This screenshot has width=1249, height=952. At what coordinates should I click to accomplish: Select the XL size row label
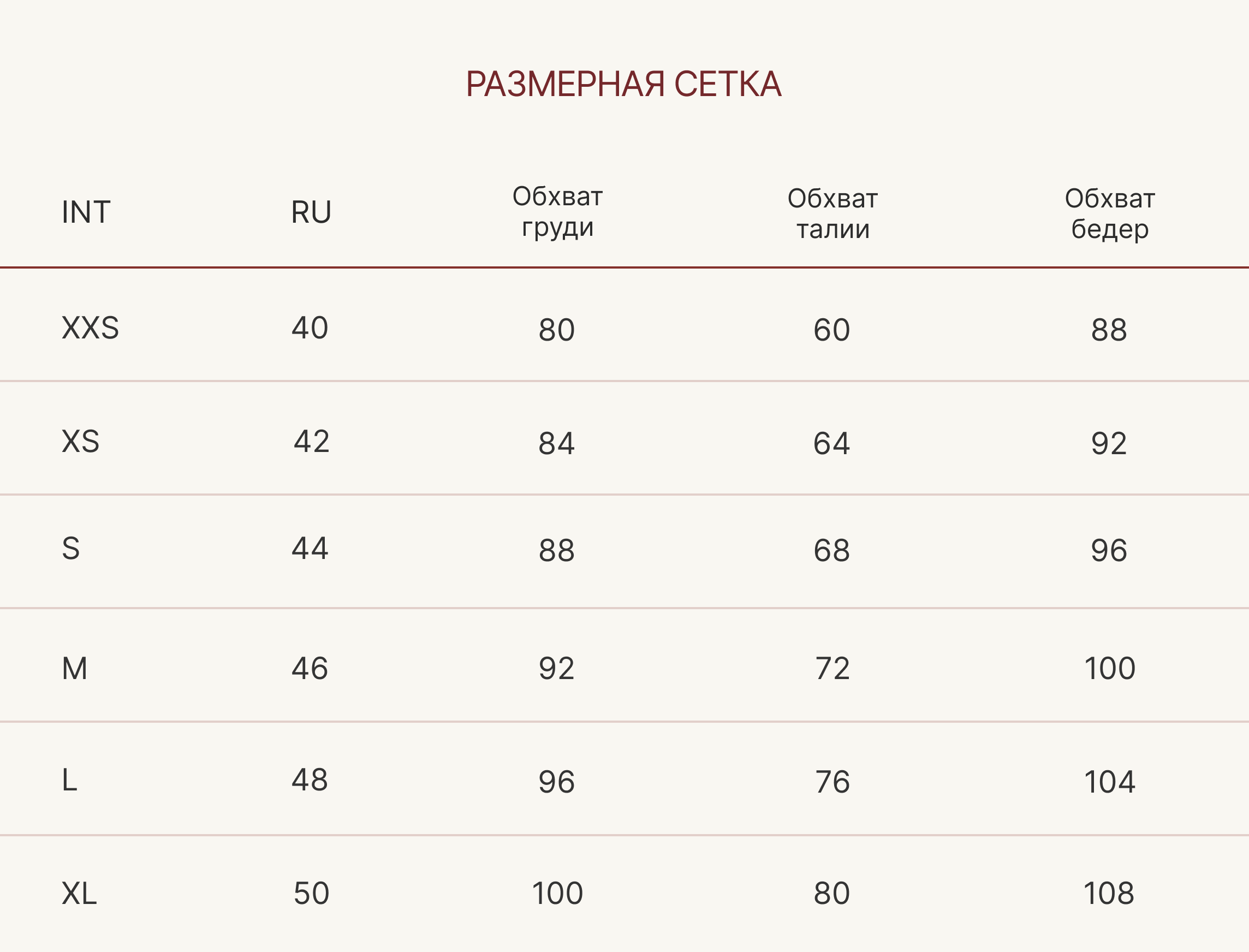point(79,894)
